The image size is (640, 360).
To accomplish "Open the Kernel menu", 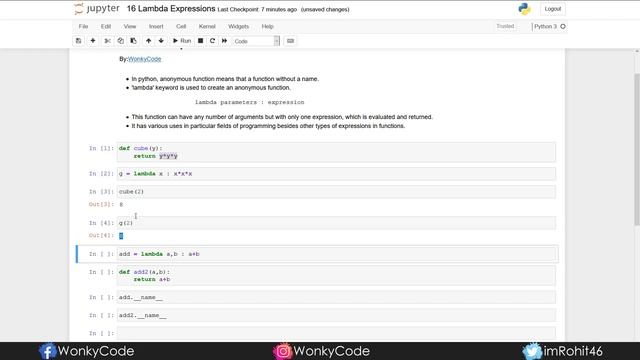I will click(x=207, y=26).
